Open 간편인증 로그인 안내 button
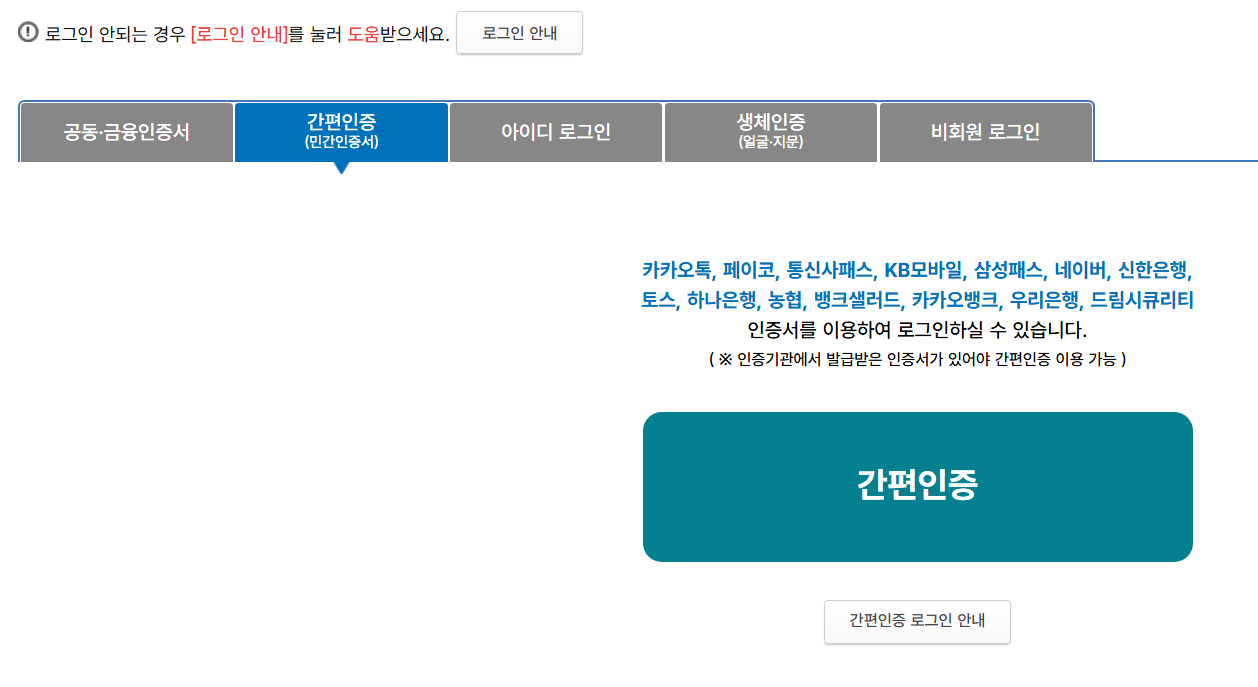The height and width of the screenshot is (687, 1258). click(917, 621)
